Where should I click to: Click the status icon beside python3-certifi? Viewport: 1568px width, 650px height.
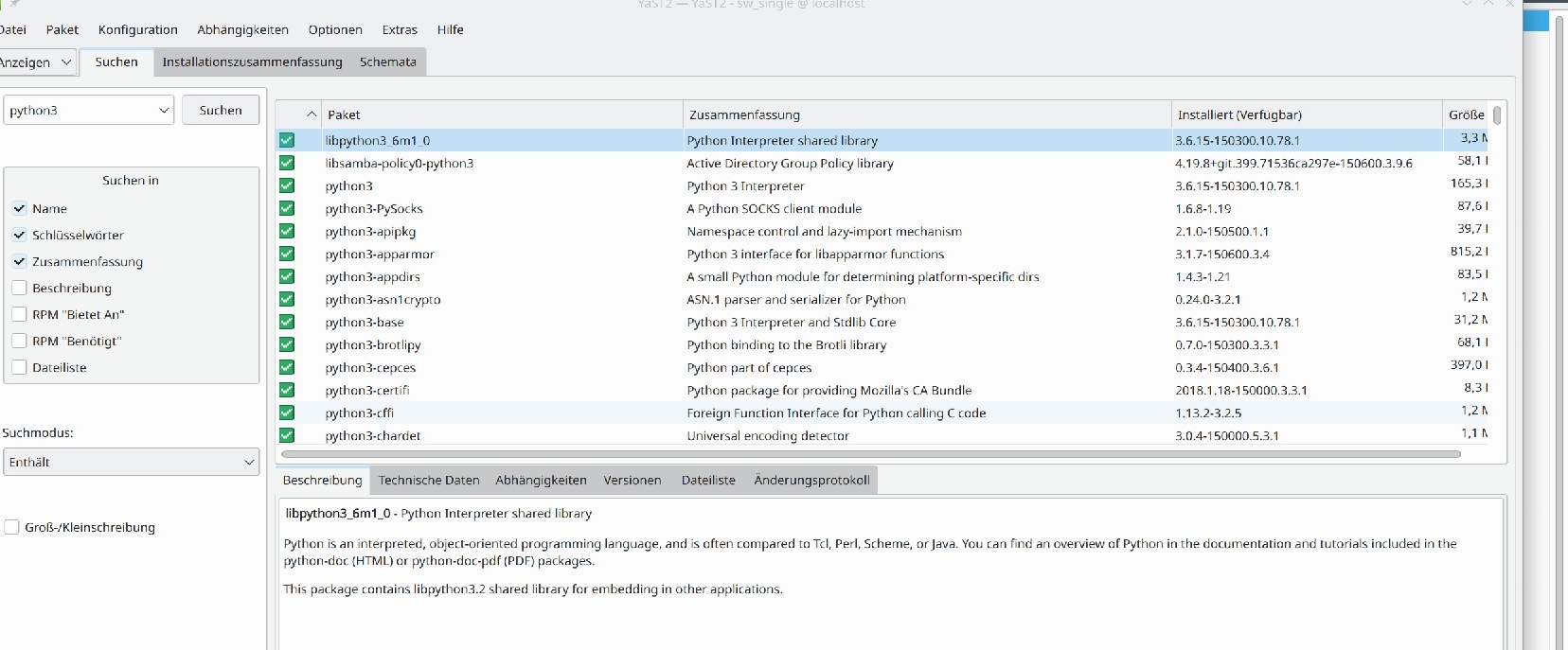pos(287,390)
